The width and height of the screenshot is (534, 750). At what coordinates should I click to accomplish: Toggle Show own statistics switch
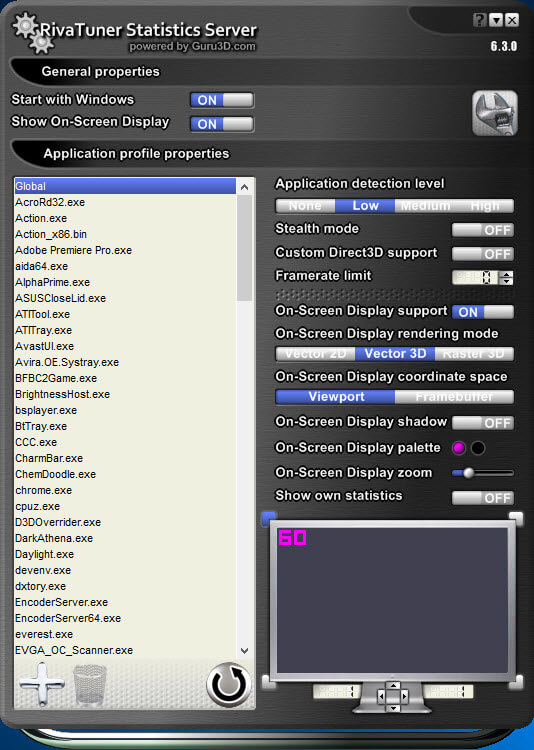click(483, 498)
